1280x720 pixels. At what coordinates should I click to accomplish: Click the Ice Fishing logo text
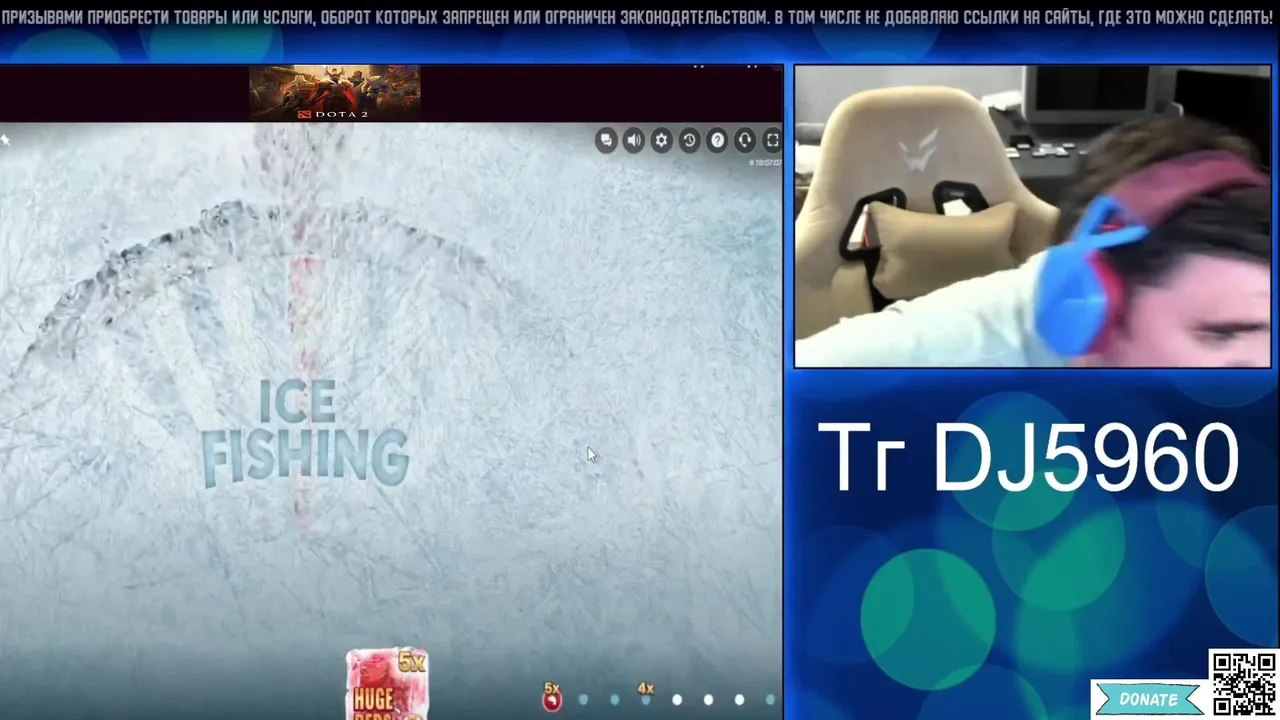pos(305,432)
